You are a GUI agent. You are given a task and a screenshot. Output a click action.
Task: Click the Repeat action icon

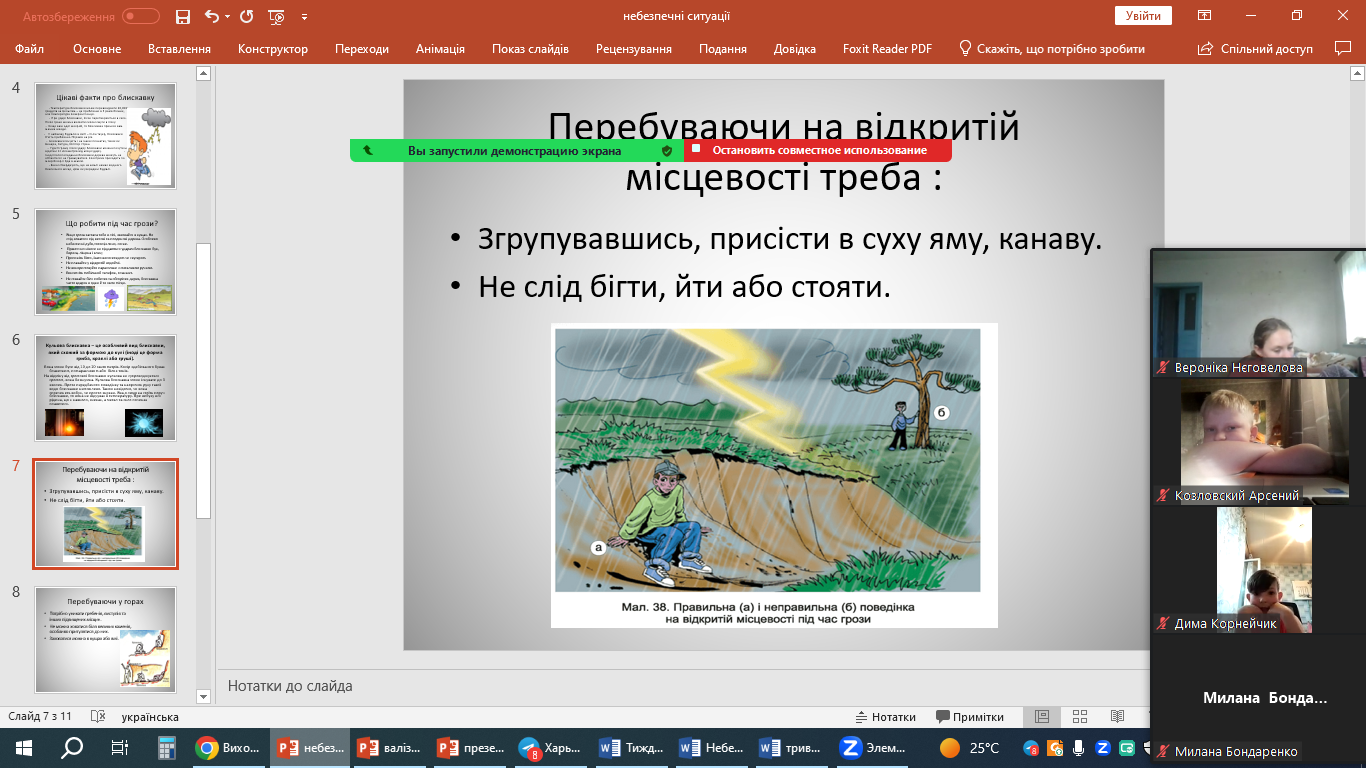[x=247, y=17]
